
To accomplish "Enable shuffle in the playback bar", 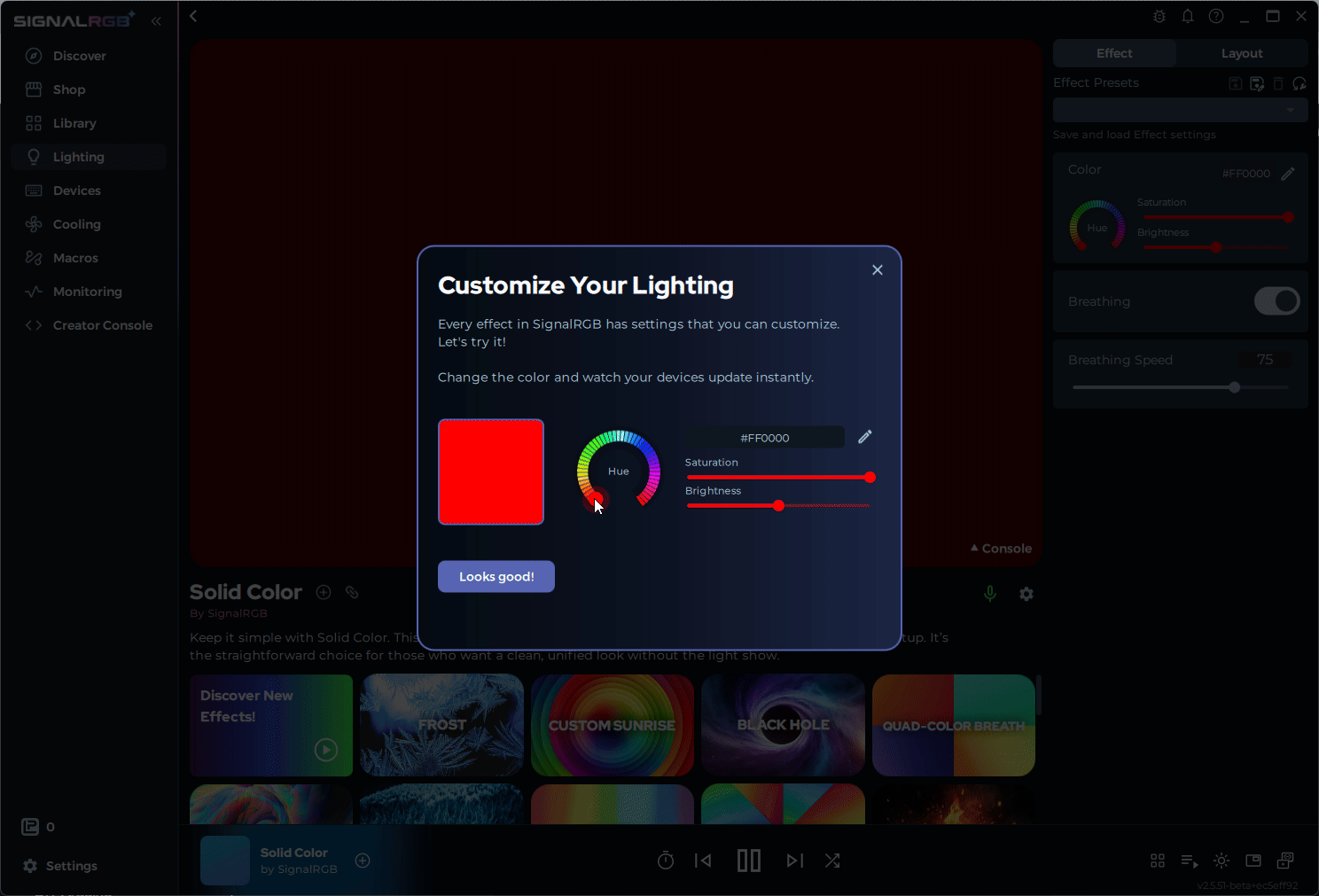I will click(x=831, y=860).
